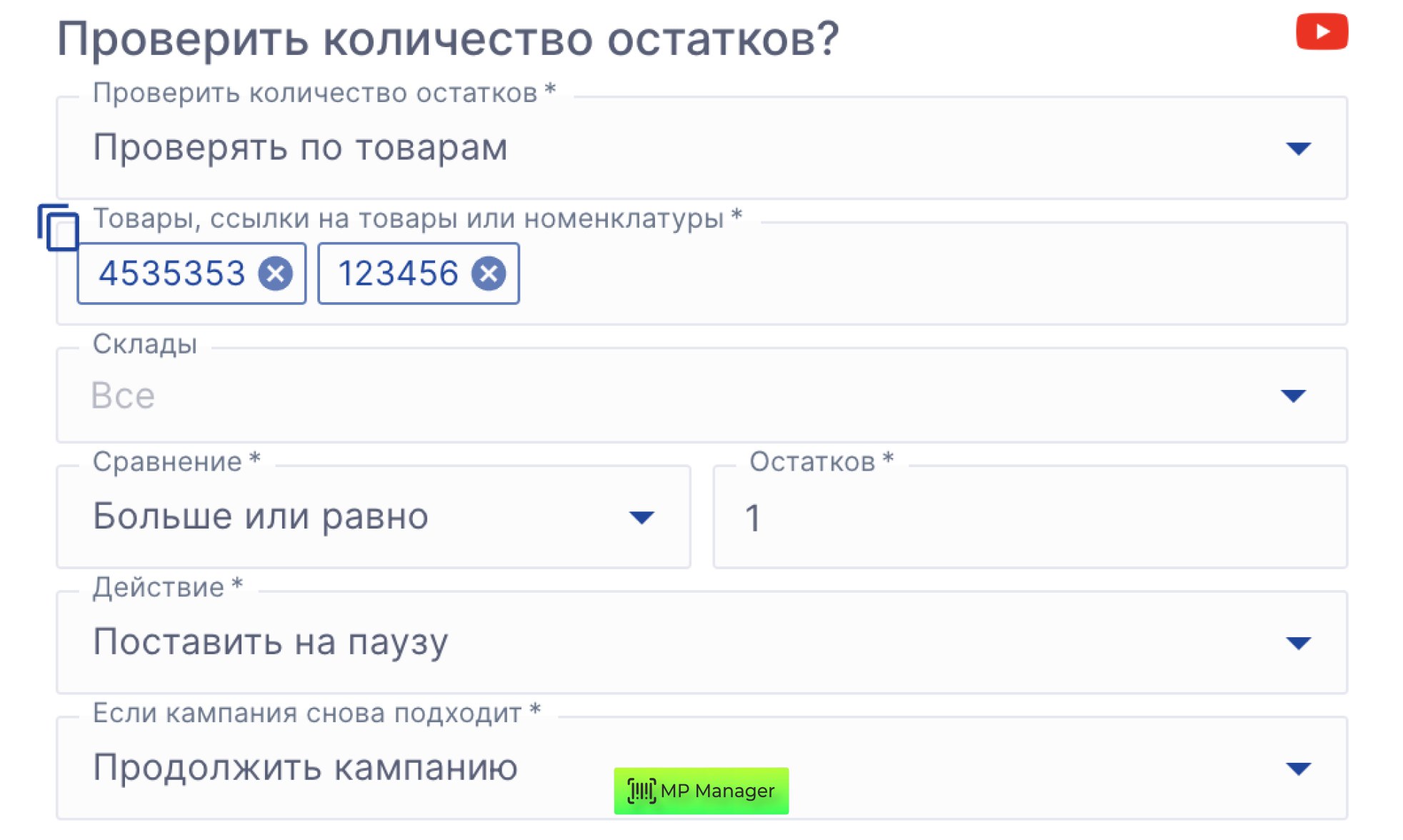Screen dimensions: 1403x840
Task: Click inside the products input area
Action: [929, 274]
